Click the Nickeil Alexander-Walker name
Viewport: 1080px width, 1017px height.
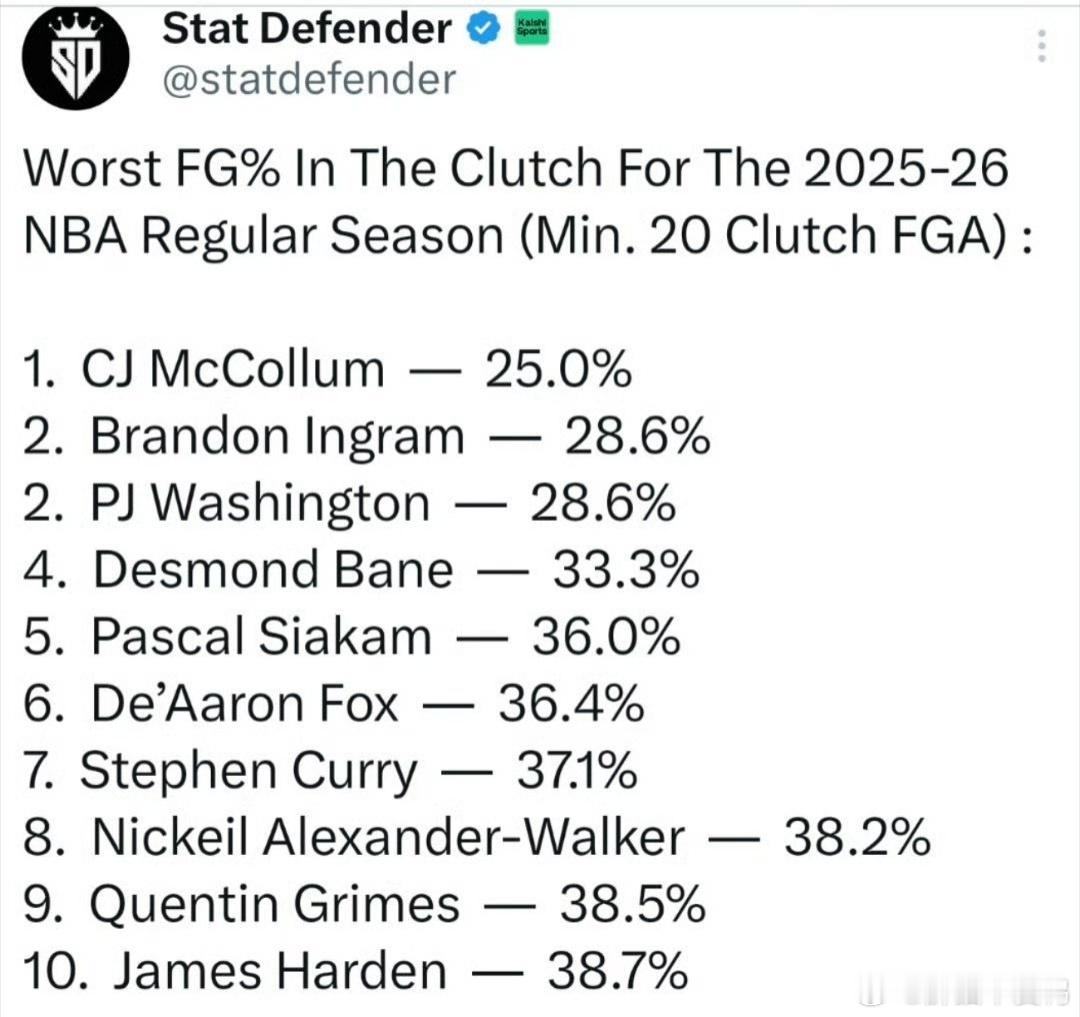pyautogui.click(x=388, y=838)
